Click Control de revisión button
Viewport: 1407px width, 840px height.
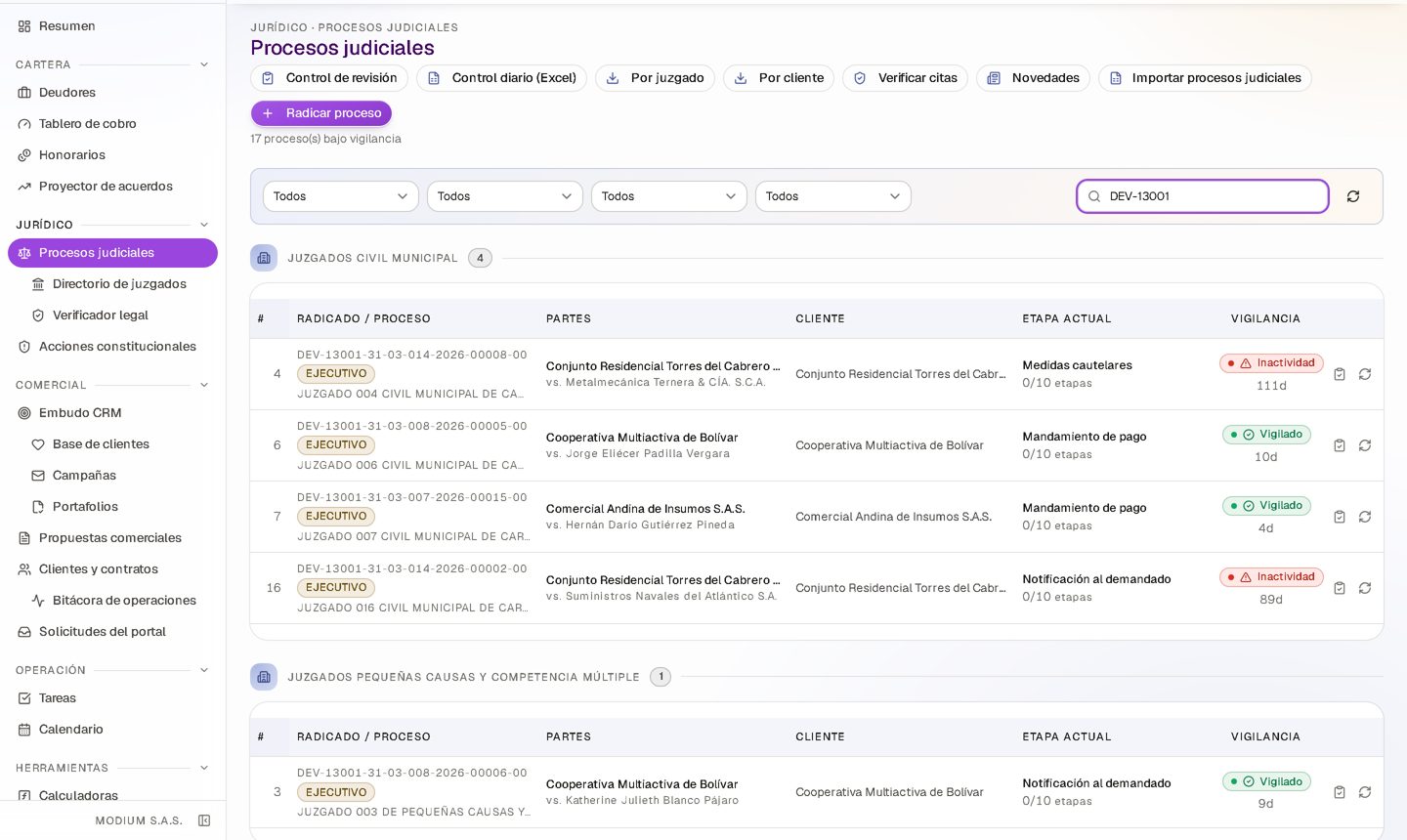click(x=329, y=78)
